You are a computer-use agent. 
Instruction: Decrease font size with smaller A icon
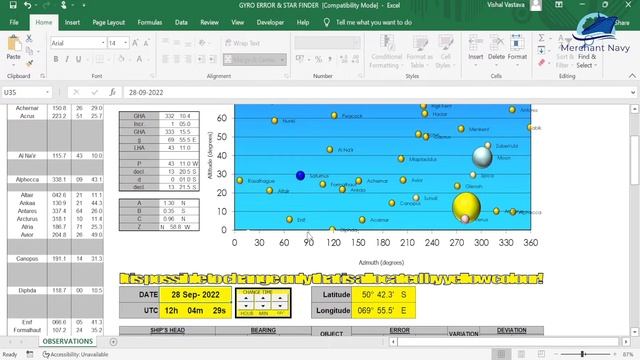coord(146,43)
